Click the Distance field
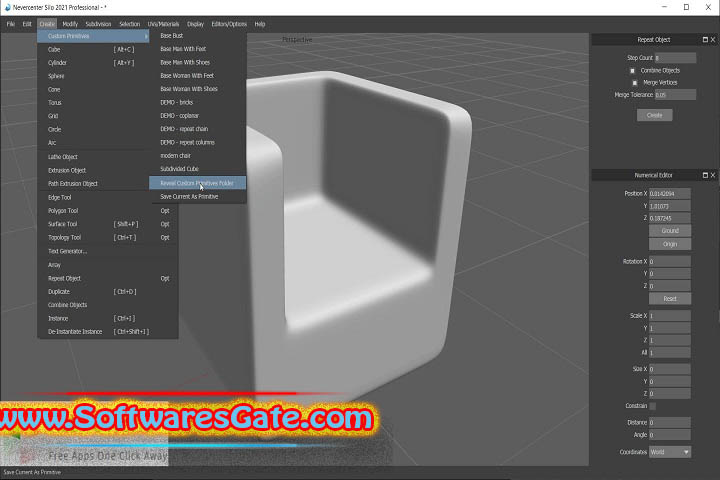 tap(669, 422)
